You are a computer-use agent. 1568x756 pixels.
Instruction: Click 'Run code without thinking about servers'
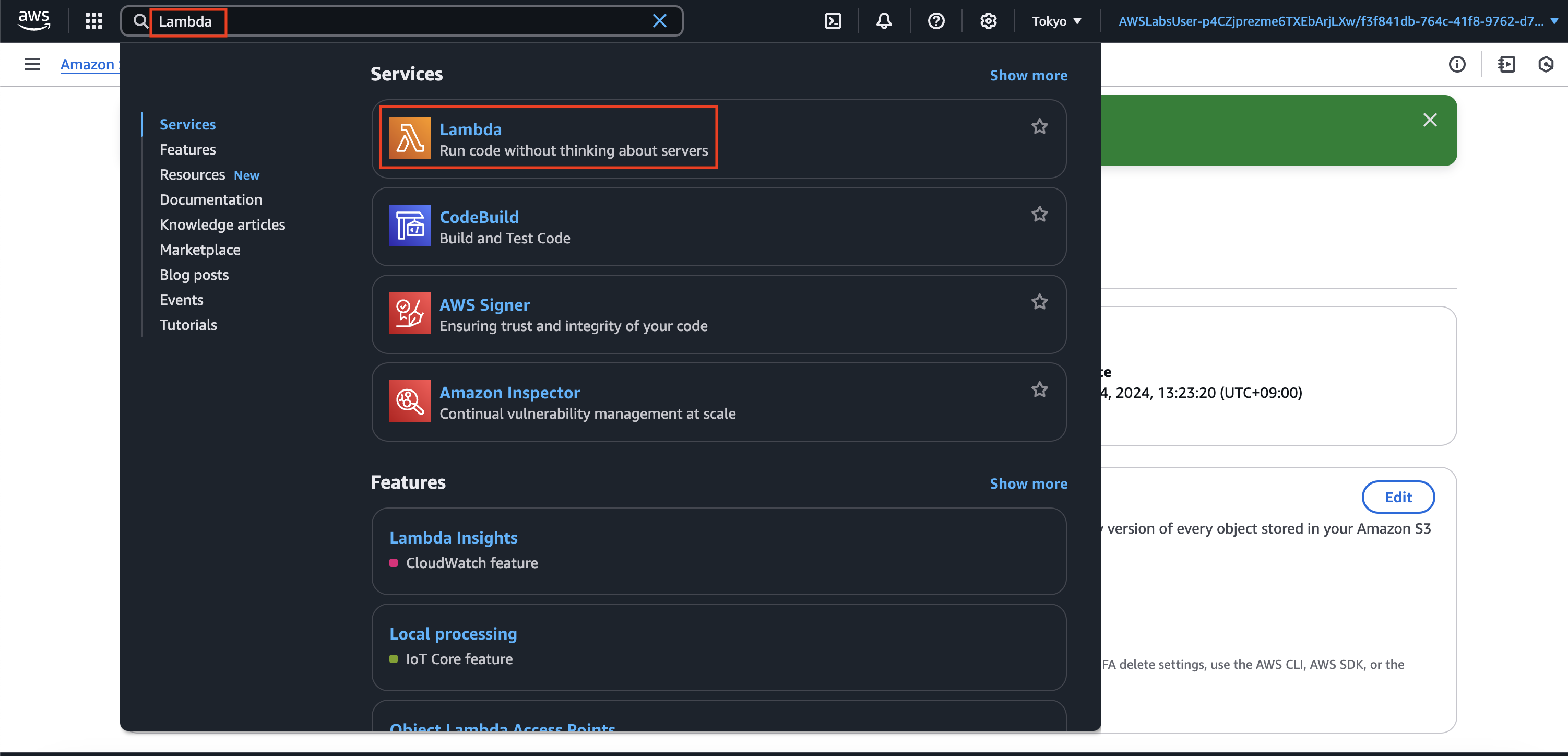(x=574, y=150)
